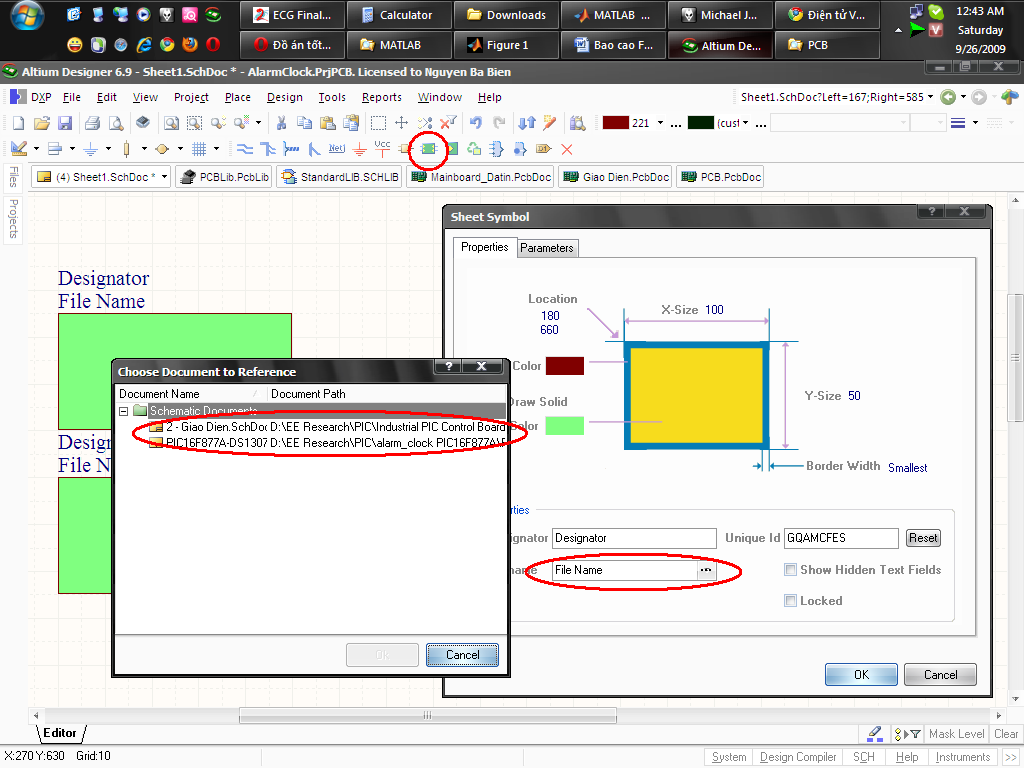Click the Print icon in the toolbar

point(92,123)
